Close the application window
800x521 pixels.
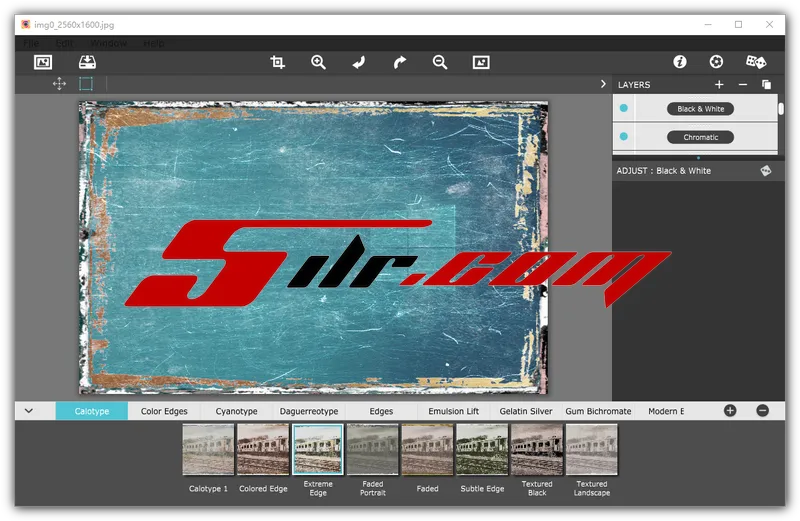(x=769, y=24)
